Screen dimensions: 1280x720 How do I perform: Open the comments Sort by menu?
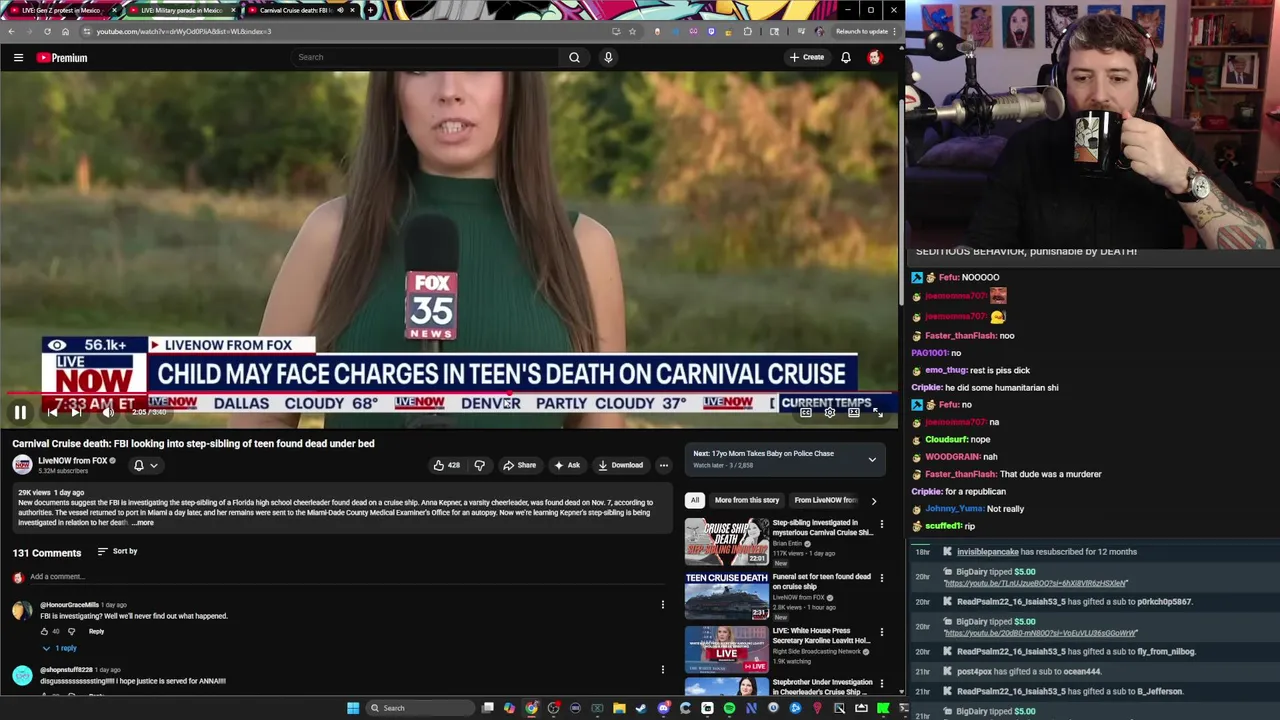click(x=117, y=551)
